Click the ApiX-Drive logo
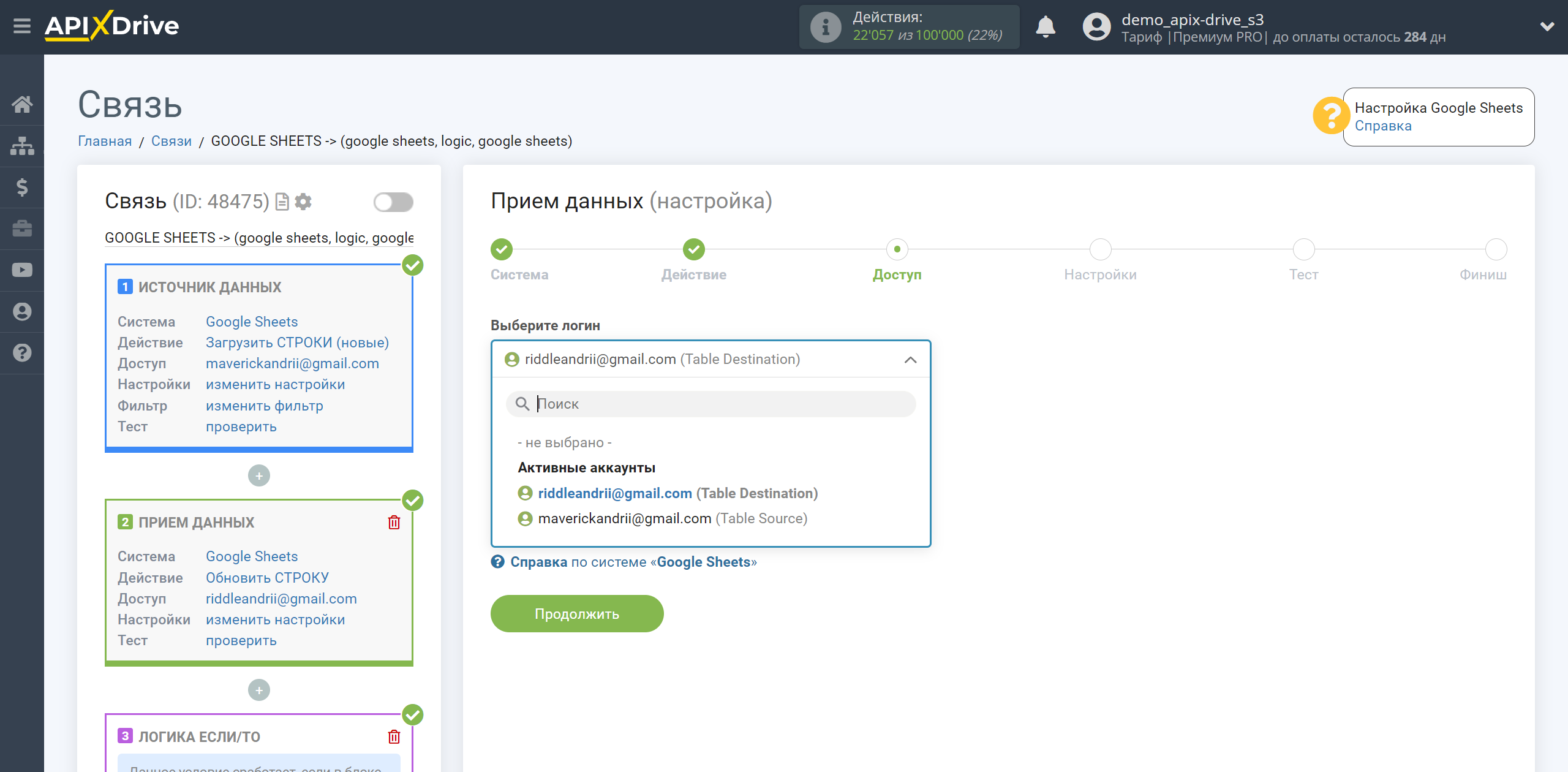The width and height of the screenshot is (1568, 772). coord(111,26)
